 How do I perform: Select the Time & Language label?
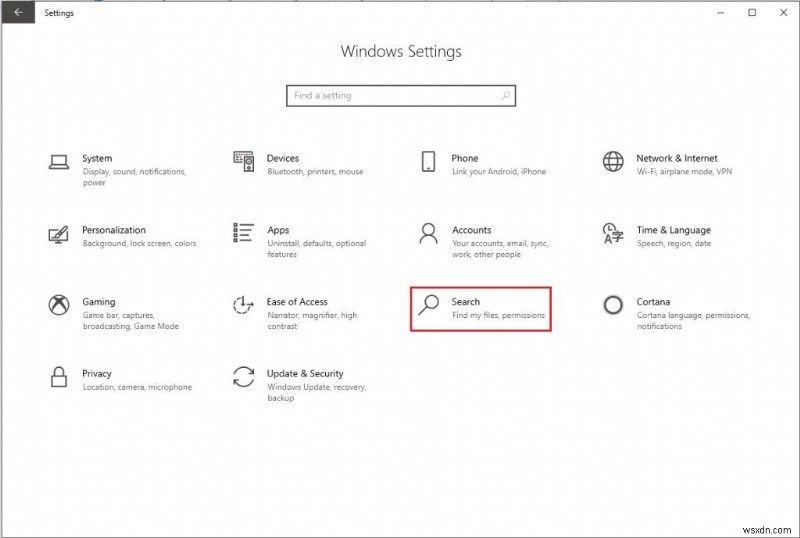pos(673,230)
